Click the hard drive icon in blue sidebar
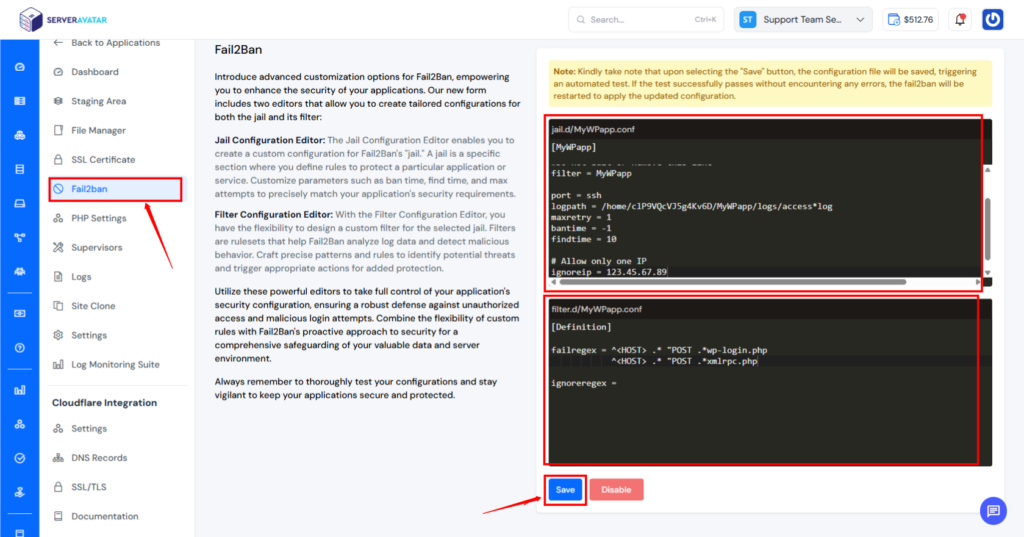The image size is (1024, 537). pos(20,203)
